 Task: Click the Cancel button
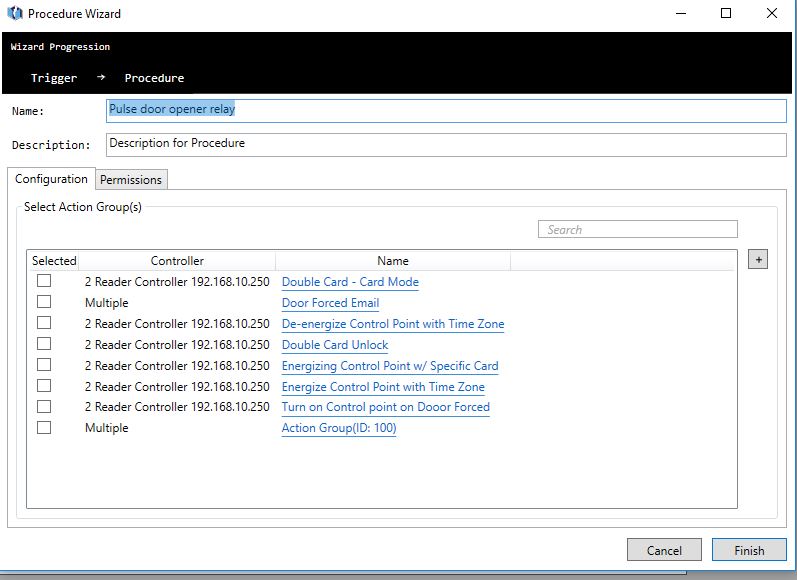click(664, 550)
